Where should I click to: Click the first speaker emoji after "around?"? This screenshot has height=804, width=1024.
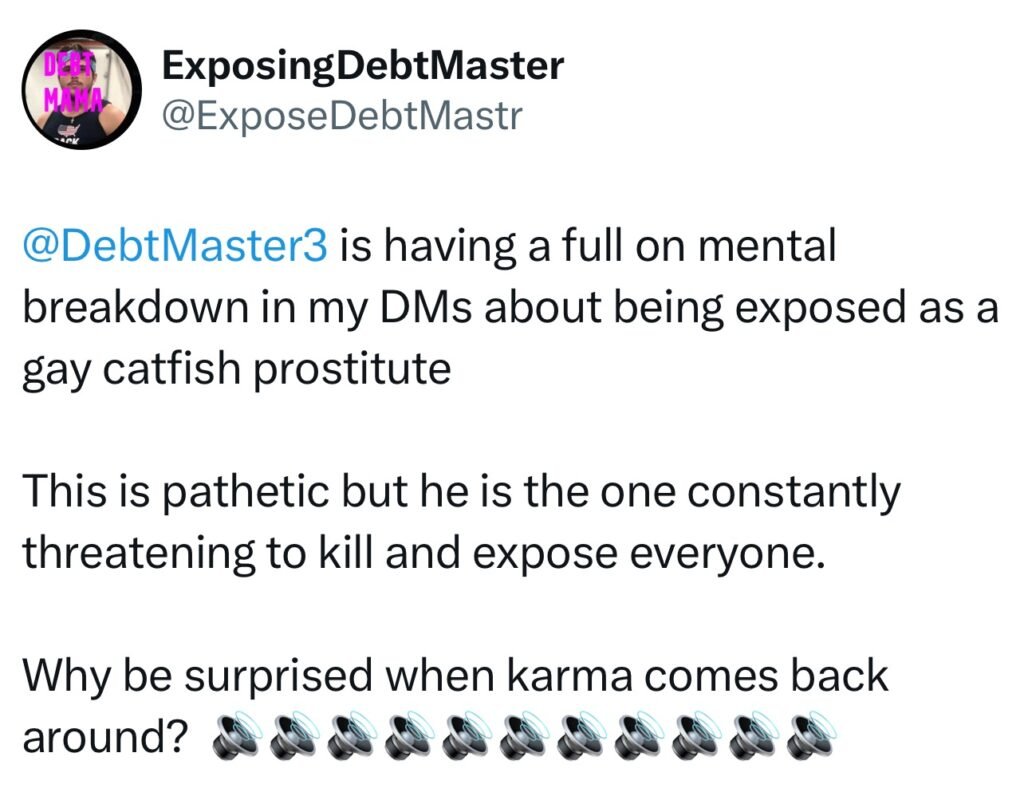click(232, 736)
